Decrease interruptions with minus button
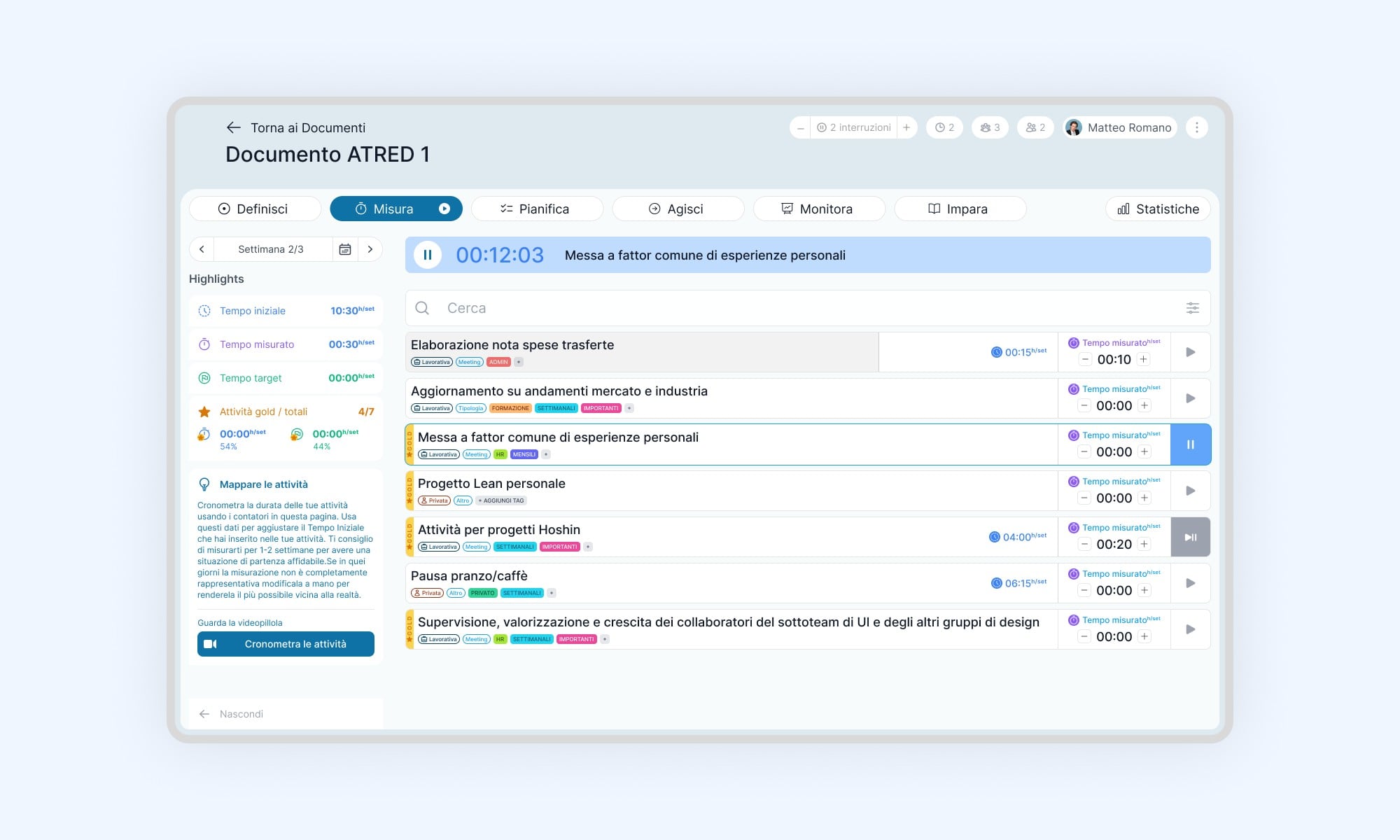Screen dimensions: 1400x840 click(x=800, y=127)
